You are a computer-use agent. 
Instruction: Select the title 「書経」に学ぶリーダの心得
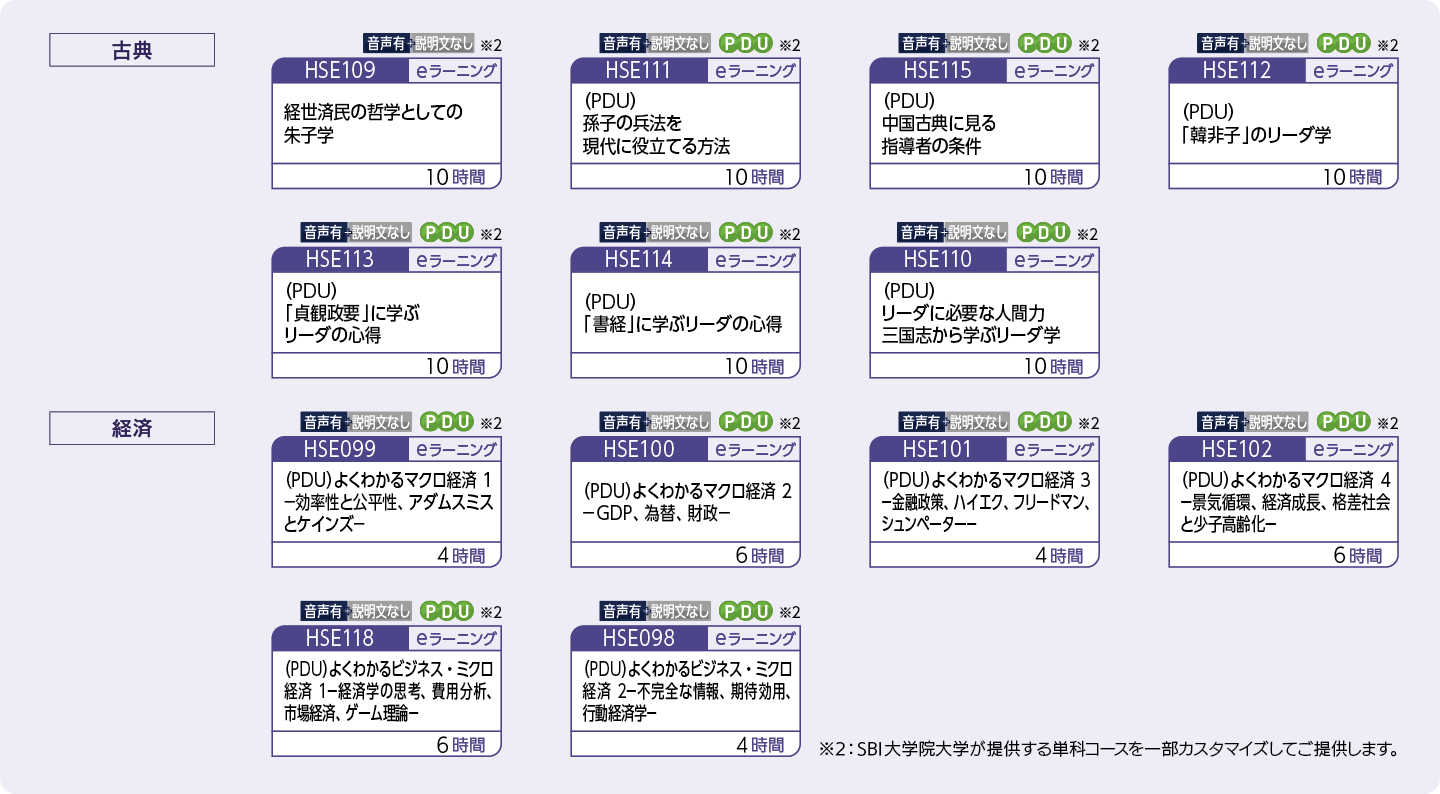682,325
